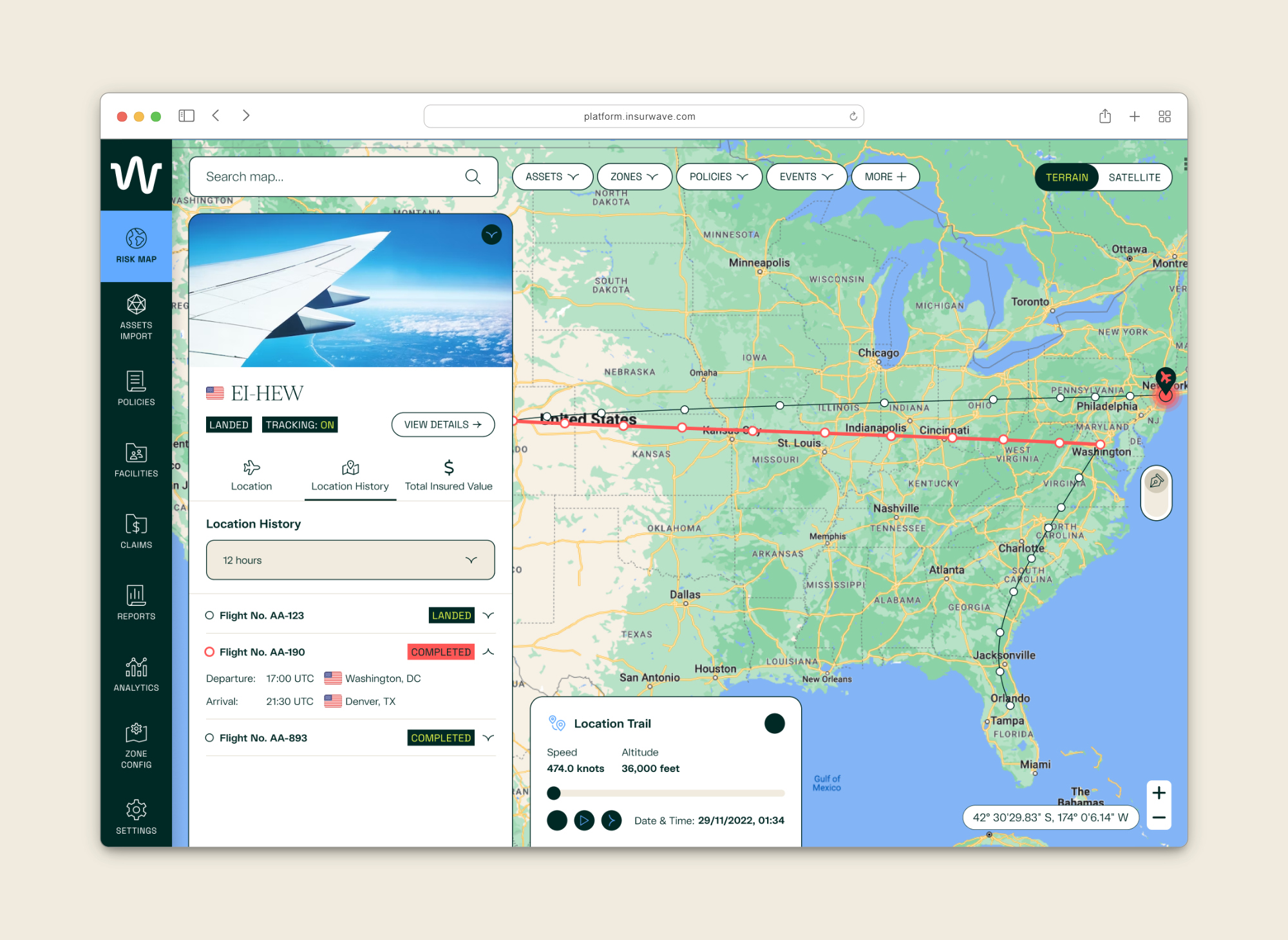Click the browser reload icon
This screenshot has width=1288, height=940.
click(853, 117)
